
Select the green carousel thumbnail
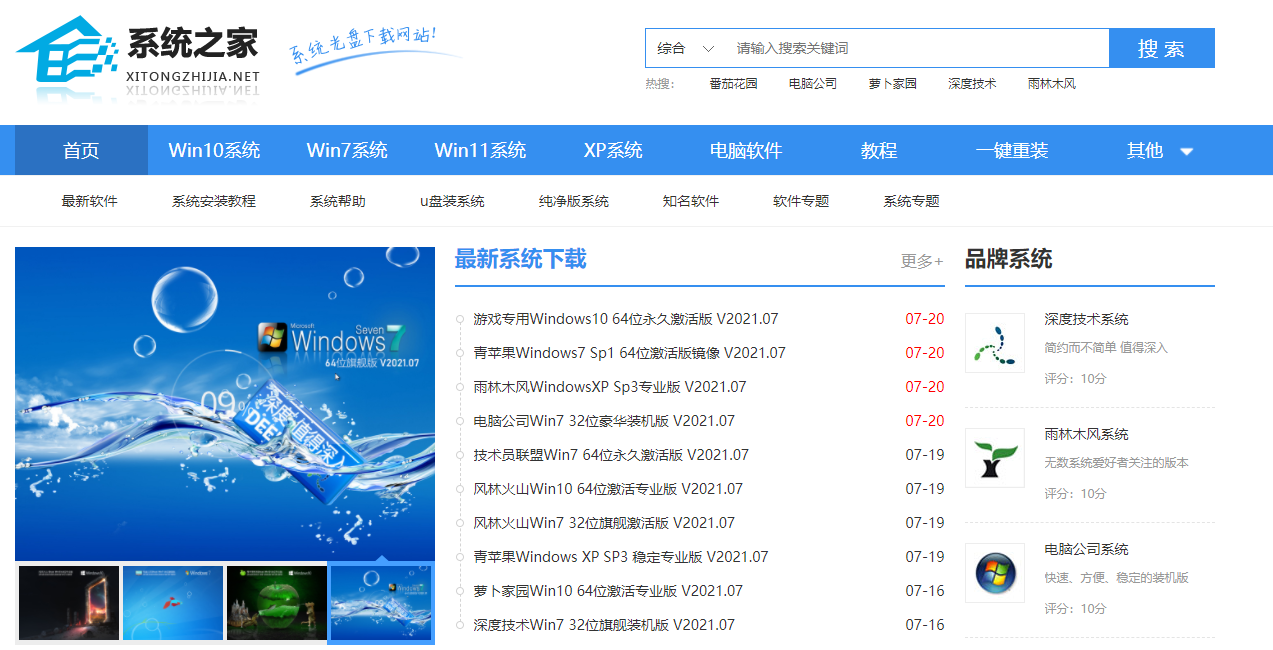coord(277,603)
